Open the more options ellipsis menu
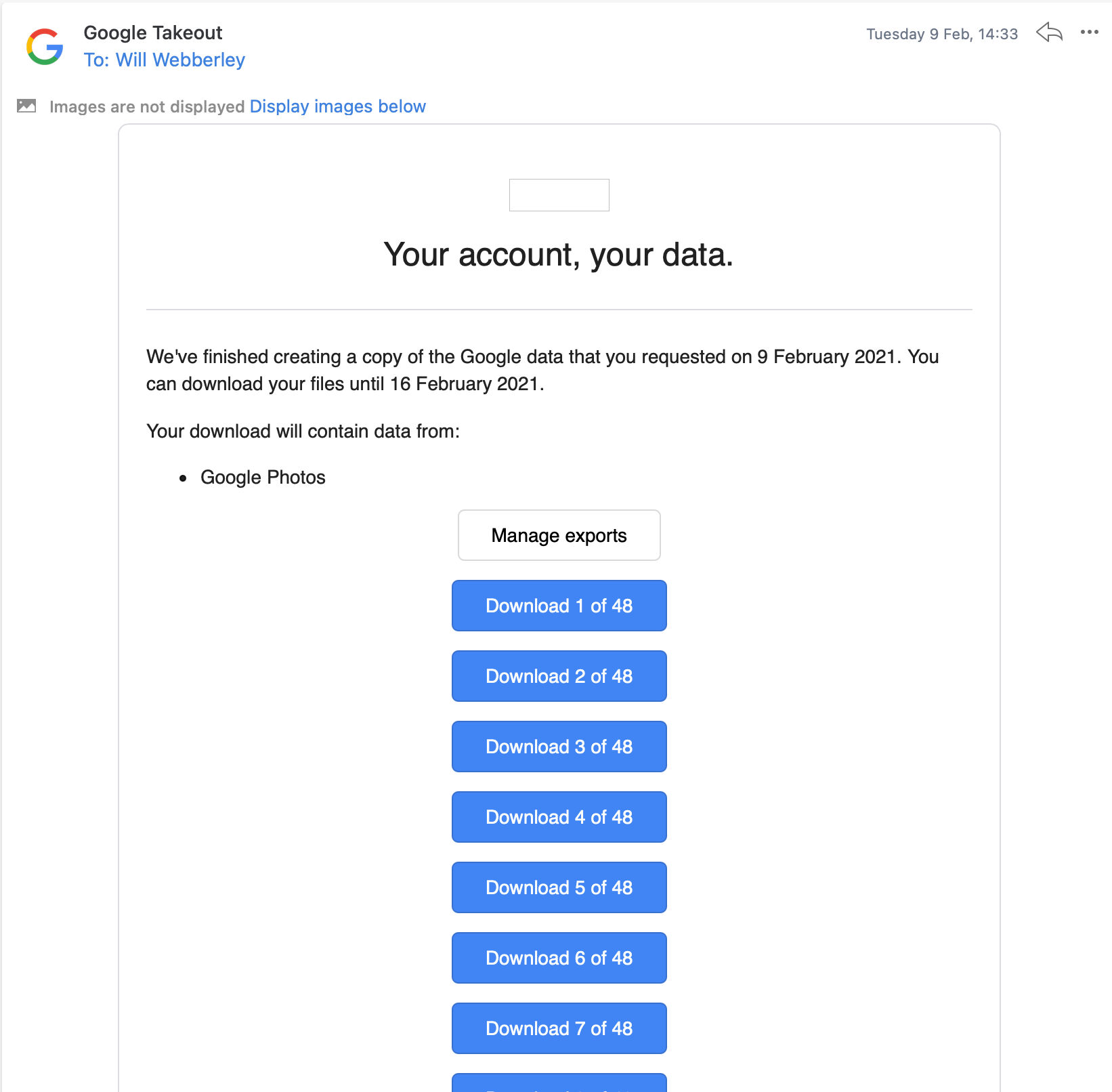The width and height of the screenshot is (1112, 1092). 1089,33
